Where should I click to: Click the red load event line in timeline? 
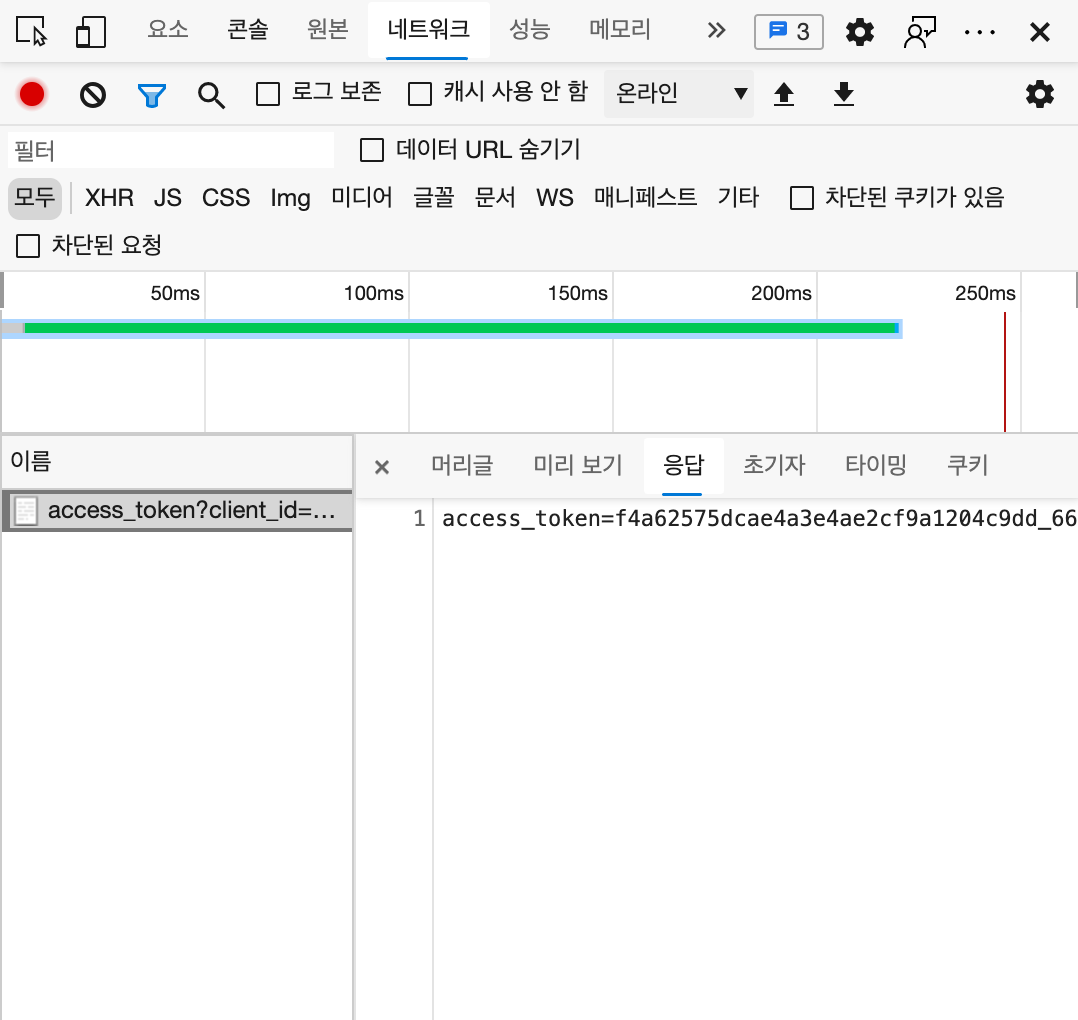click(1004, 371)
